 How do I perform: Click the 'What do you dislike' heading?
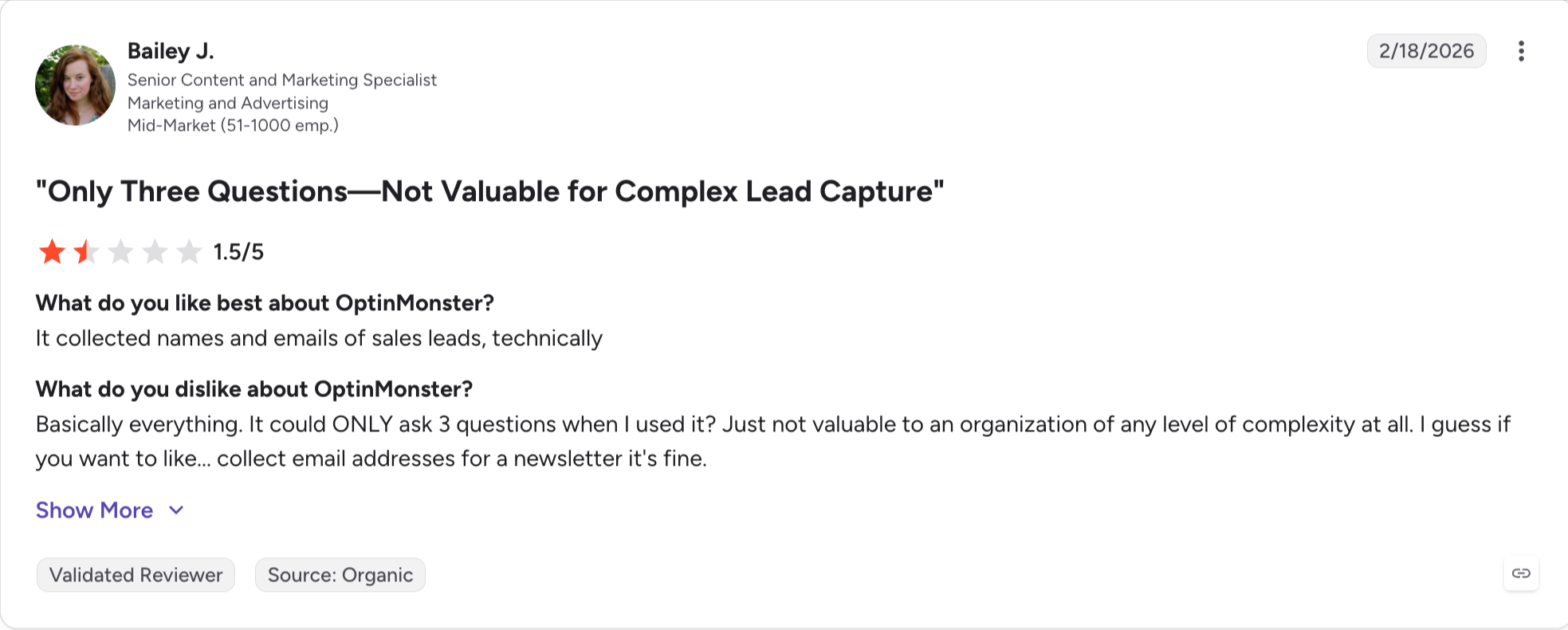pyautogui.click(x=254, y=389)
